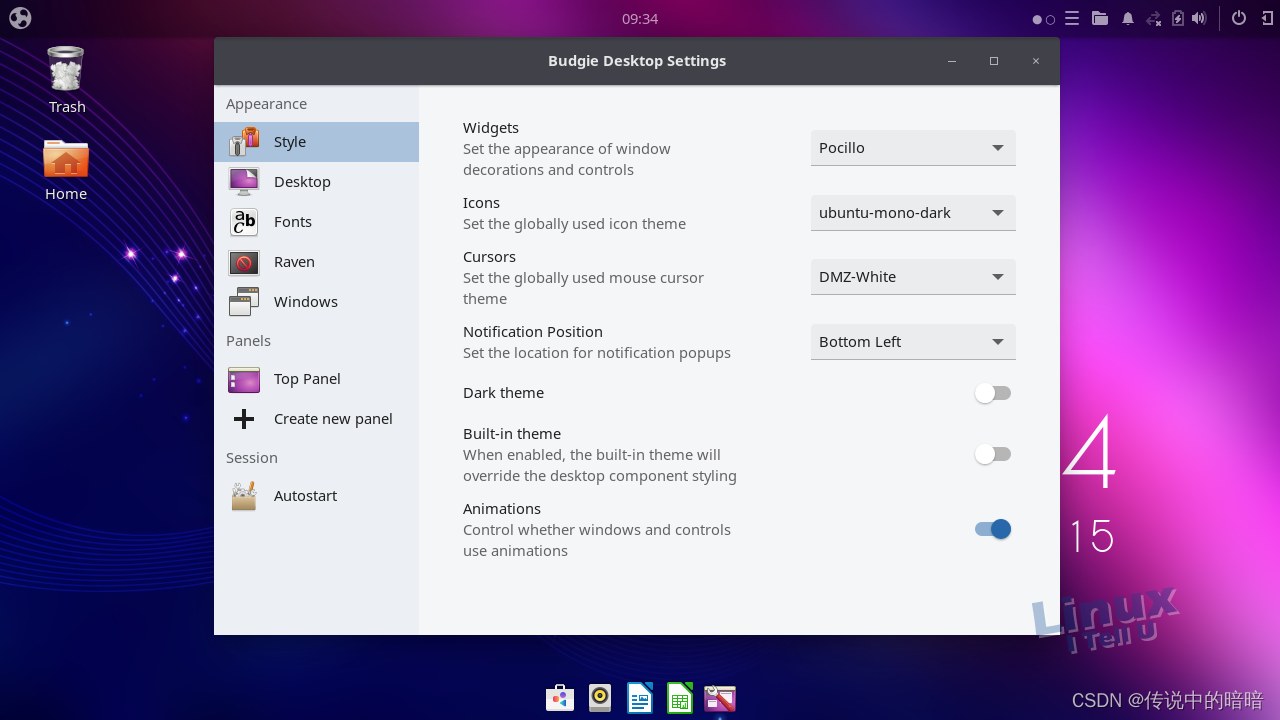Switch to the second, hollow workspace dot

pyautogui.click(x=1050, y=19)
